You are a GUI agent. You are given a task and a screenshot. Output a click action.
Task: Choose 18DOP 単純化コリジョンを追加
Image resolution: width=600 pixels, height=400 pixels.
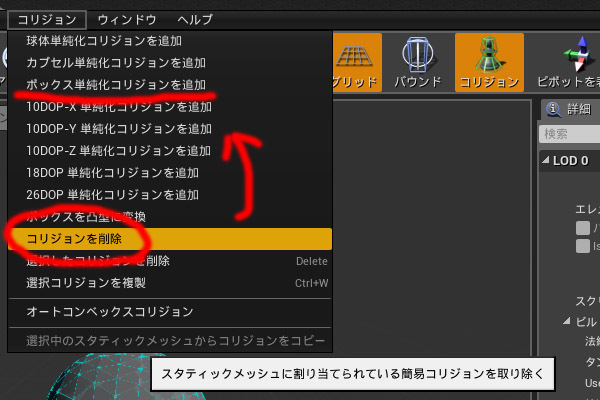(170, 173)
